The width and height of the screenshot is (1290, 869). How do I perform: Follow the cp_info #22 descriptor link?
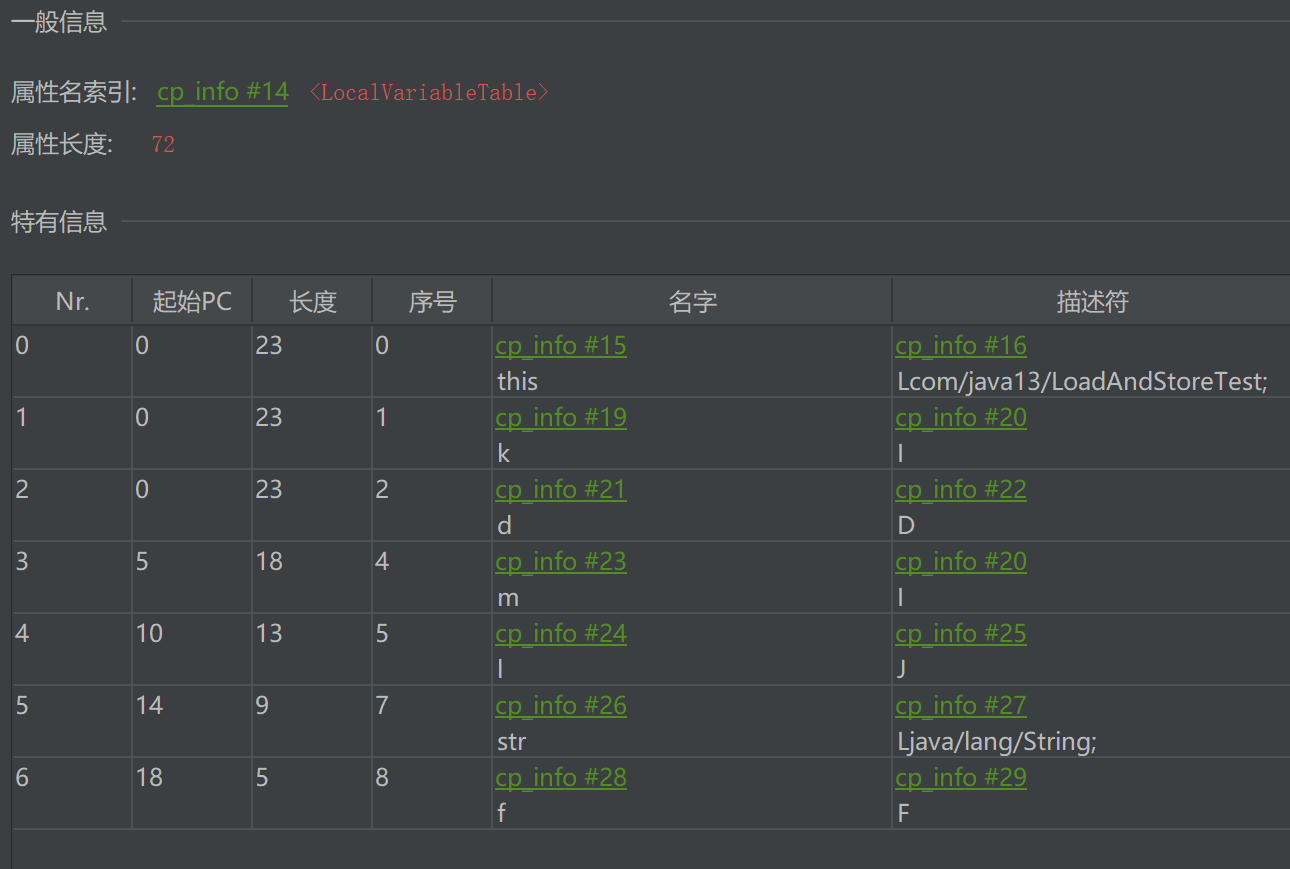[961, 490]
